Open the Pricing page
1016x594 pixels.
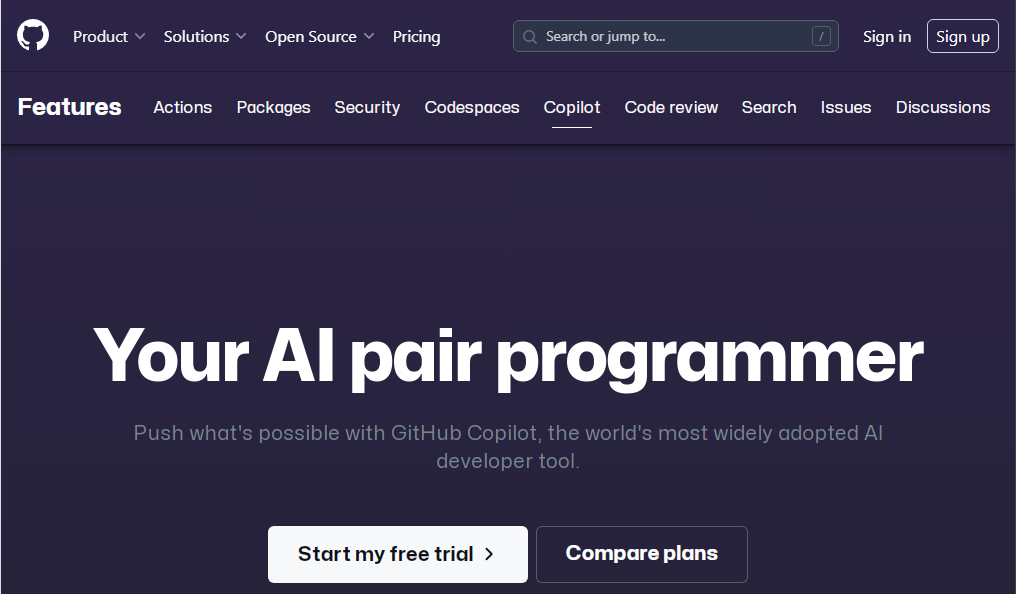pyautogui.click(x=417, y=36)
